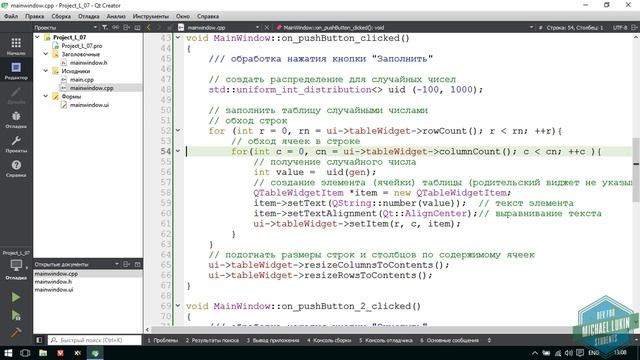Open the Инструменты menu
The height and width of the screenshot is (360, 640).
(x=151, y=16)
